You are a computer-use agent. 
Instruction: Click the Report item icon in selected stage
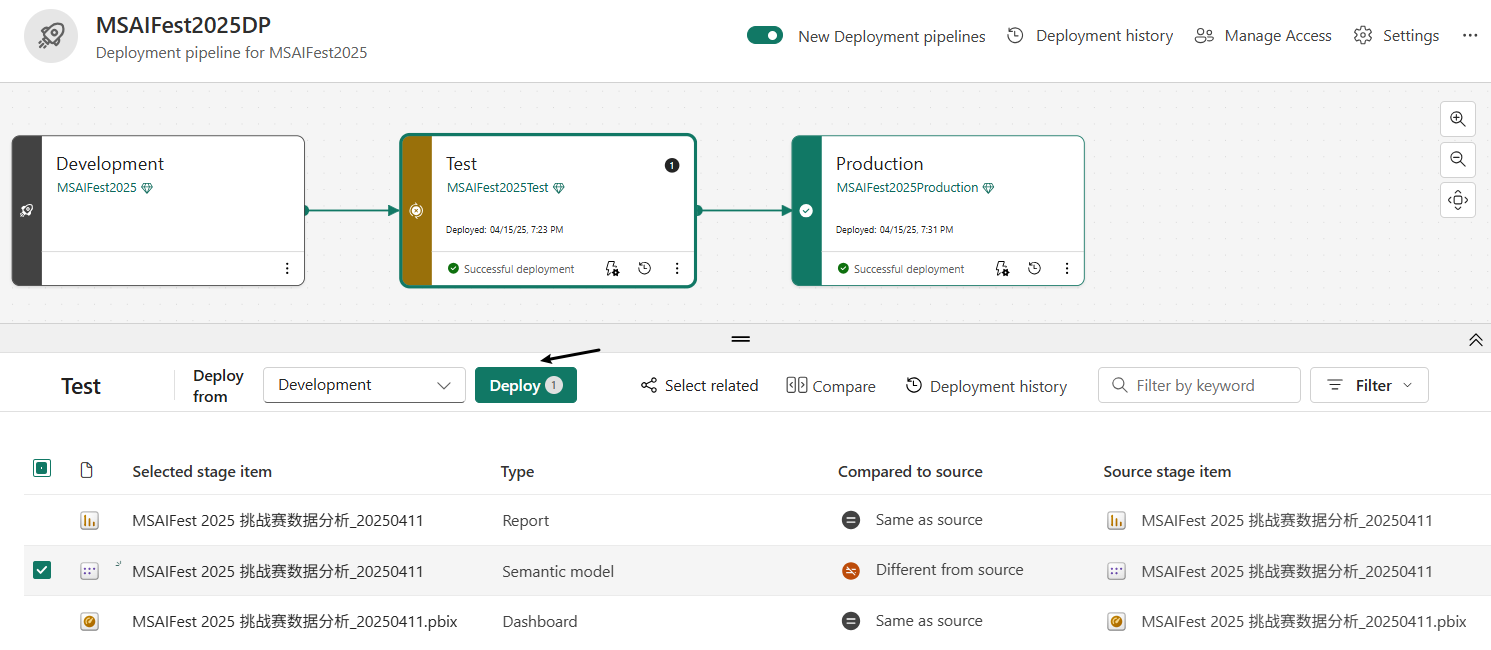(x=89, y=520)
